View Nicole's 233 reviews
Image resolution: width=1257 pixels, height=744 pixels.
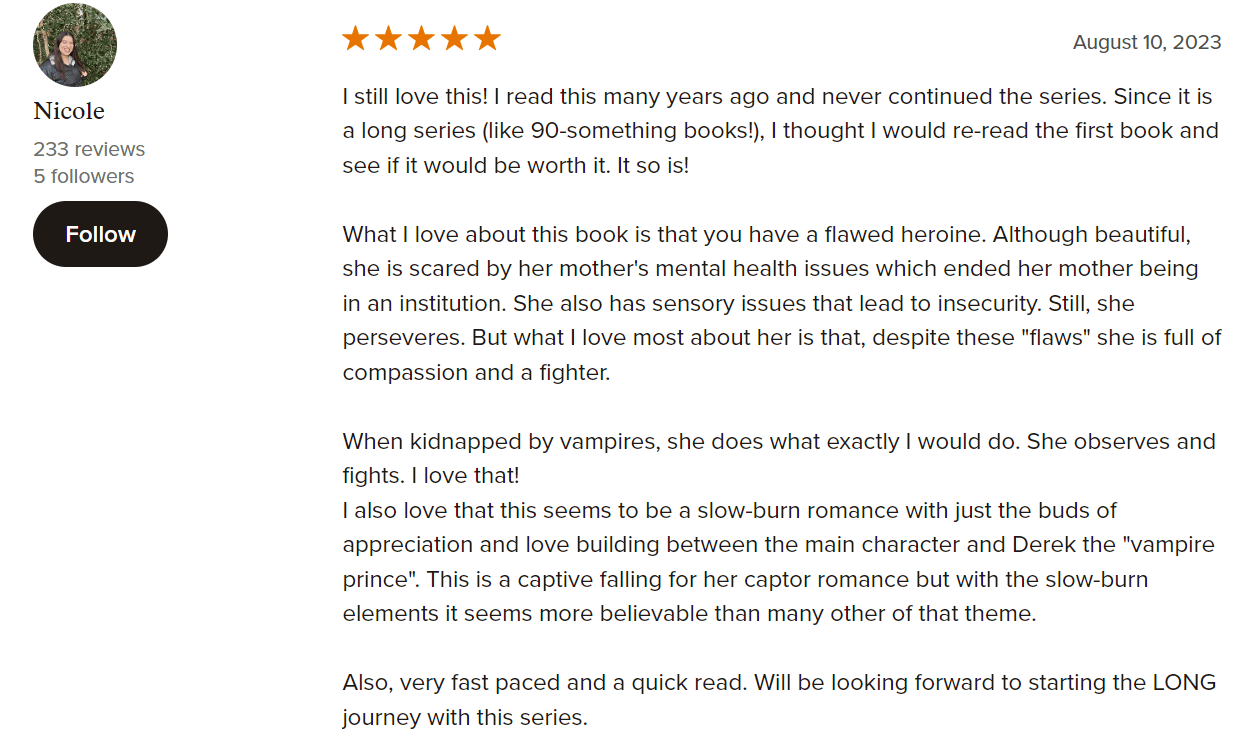(89, 149)
